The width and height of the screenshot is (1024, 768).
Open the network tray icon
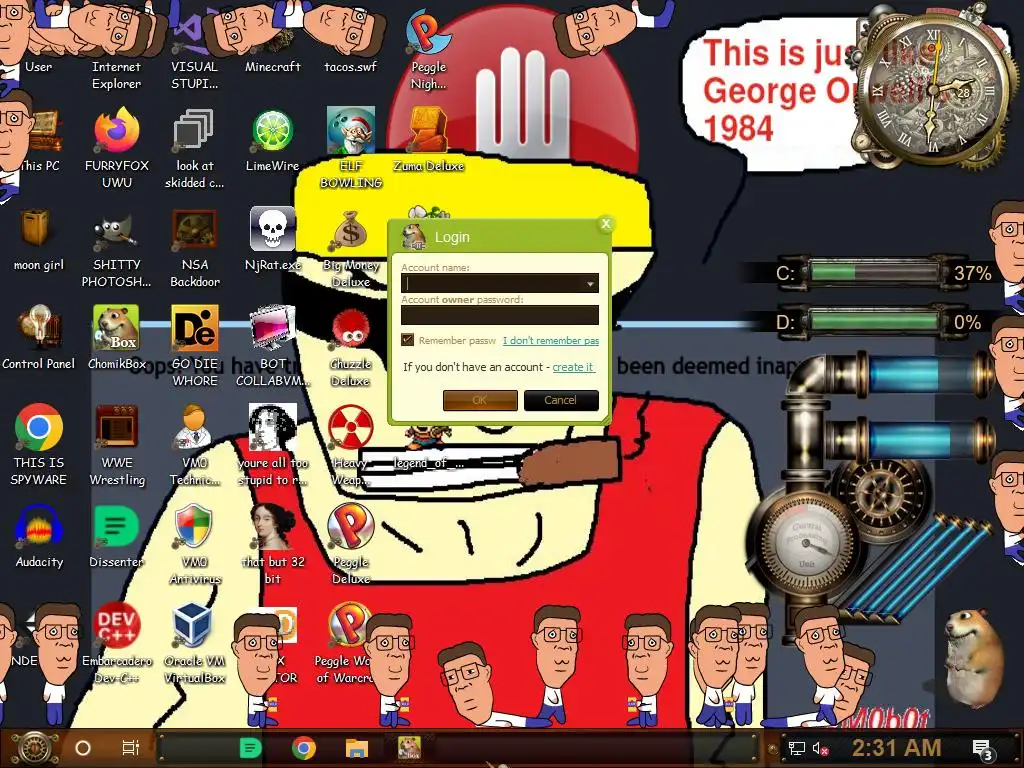coord(796,748)
